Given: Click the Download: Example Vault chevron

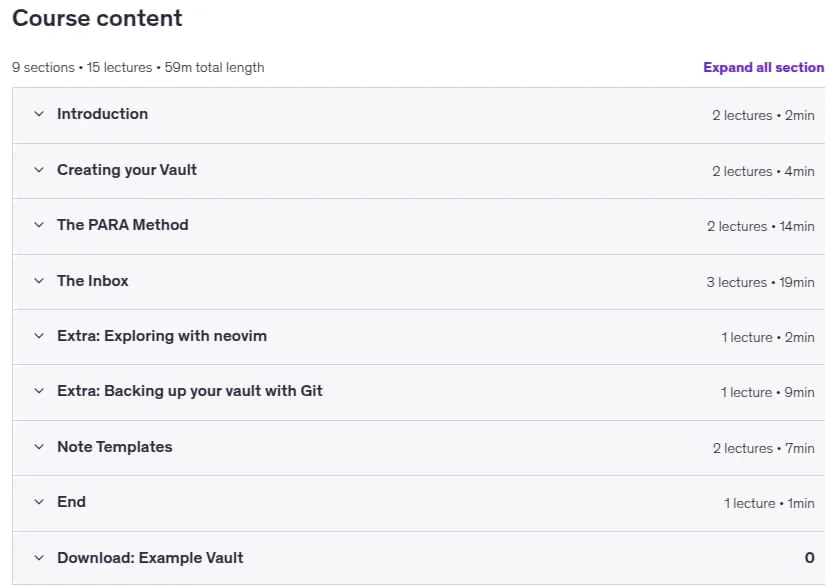Looking at the screenshot, I should [x=39, y=558].
